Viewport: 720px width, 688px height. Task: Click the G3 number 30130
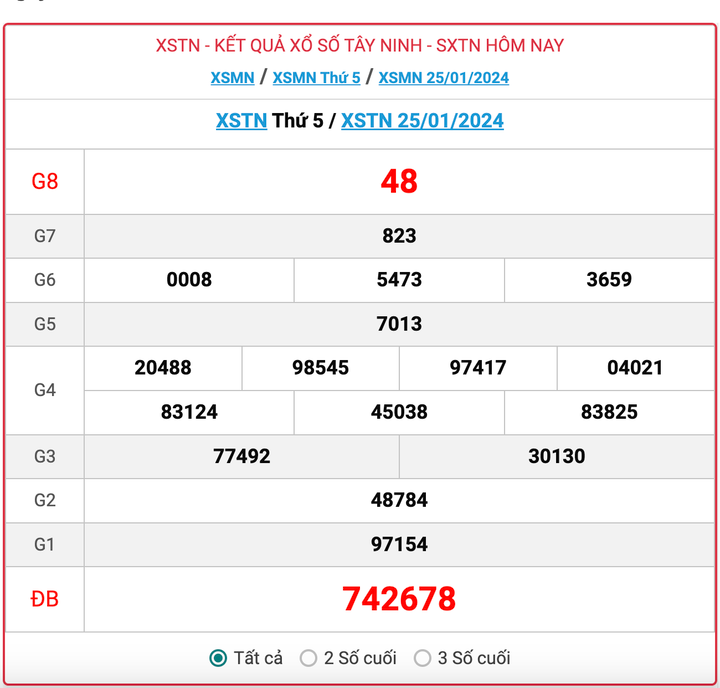(557, 456)
